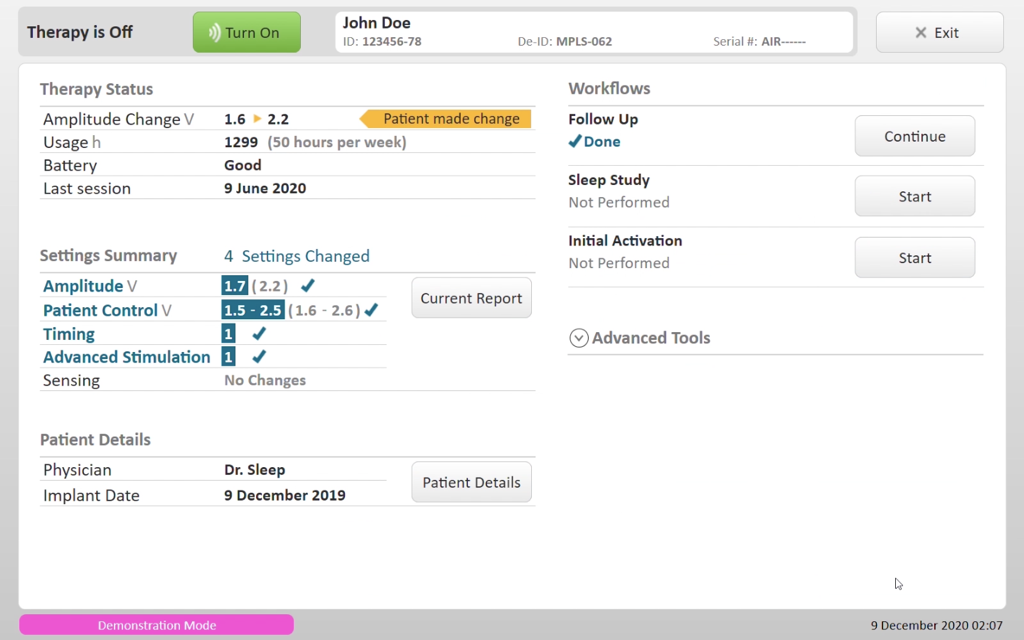
Task: Start the Sleep Study workflow
Action: 914,197
